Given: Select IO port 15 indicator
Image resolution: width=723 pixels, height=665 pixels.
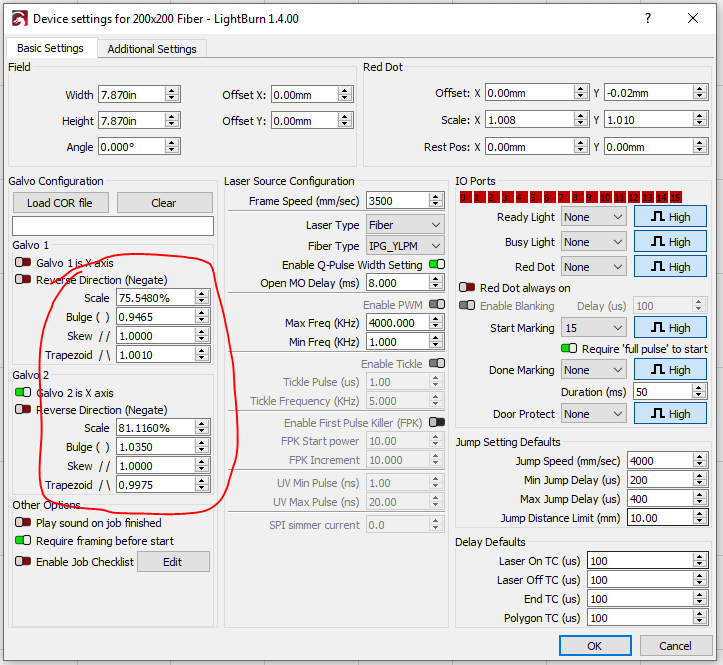Looking at the screenshot, I should pos(675,197).
